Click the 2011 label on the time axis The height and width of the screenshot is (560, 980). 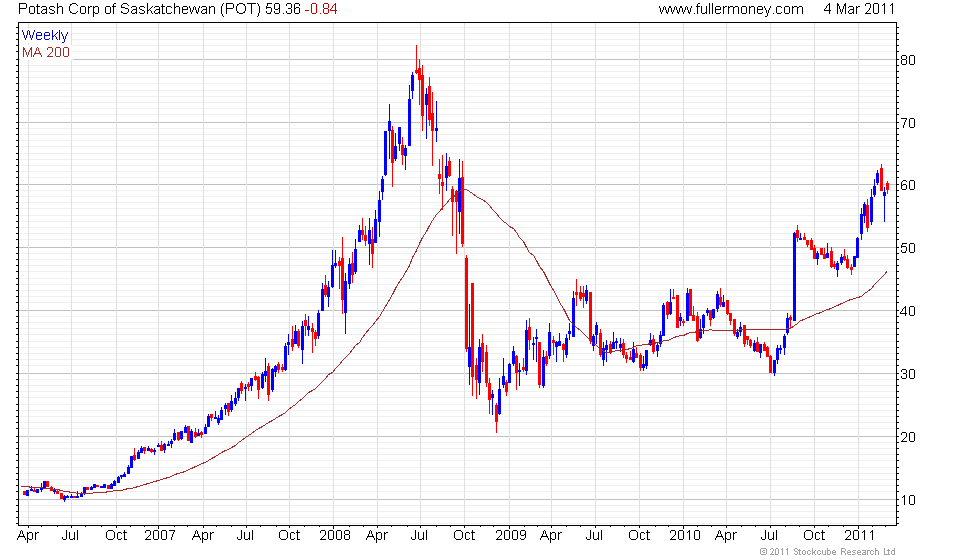coord(859,535)
